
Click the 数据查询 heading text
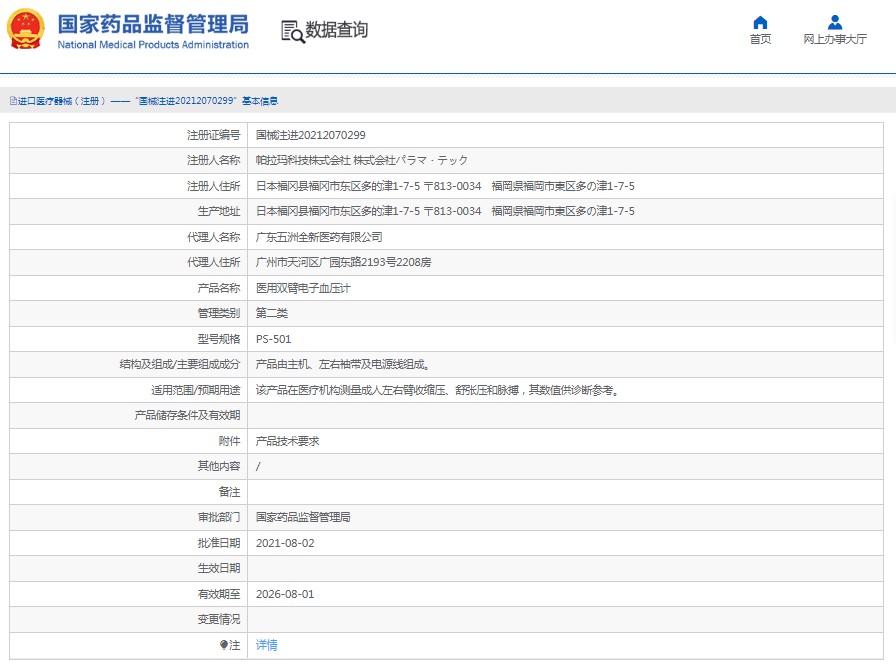click(x=337, y=30)
